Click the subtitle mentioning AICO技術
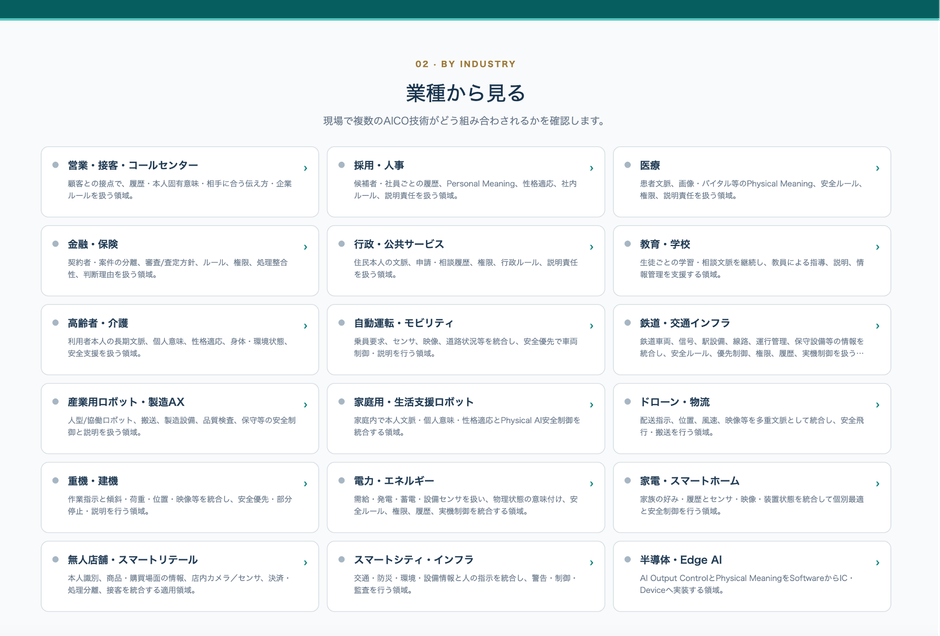 (x=465, y=121)
